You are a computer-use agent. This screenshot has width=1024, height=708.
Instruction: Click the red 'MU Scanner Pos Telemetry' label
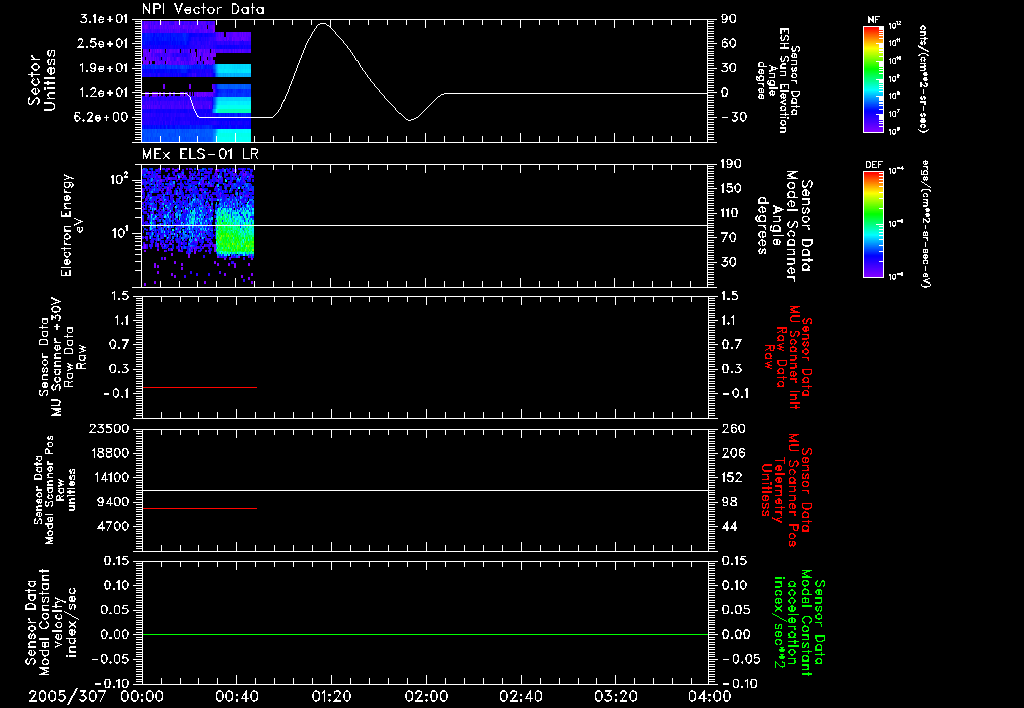(786, 490)
